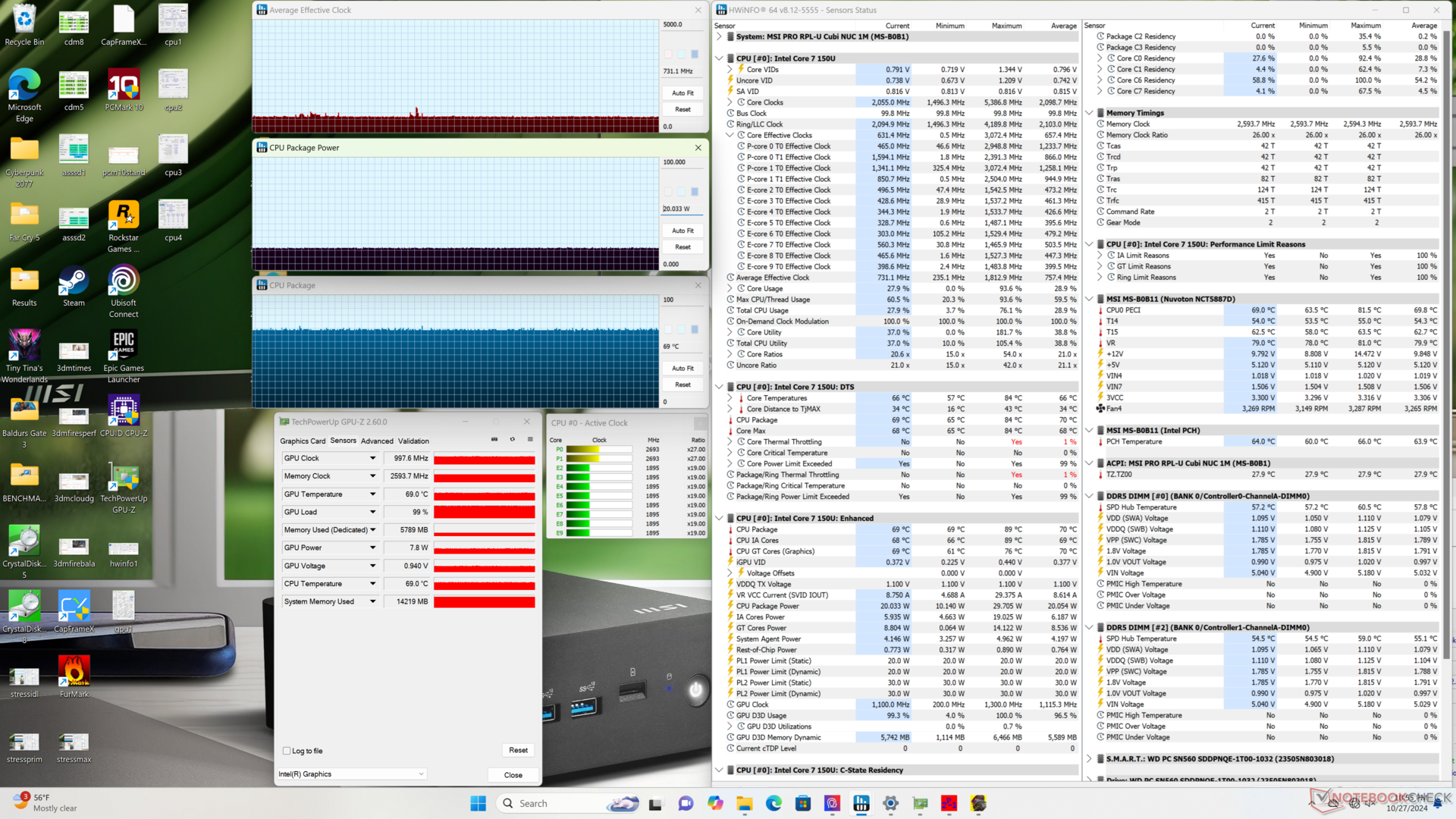Click Auto Fit in CPU Package graph
This screenshot has height=819, width=1456.
click(682, 369)
